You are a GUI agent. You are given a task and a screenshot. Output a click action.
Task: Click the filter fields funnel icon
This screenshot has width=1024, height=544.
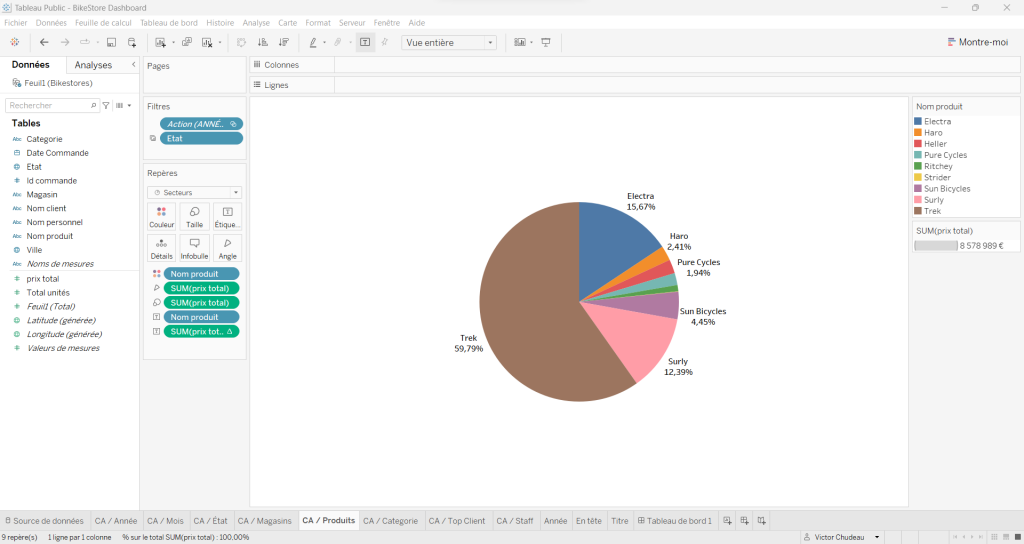(x=106, y=105)
